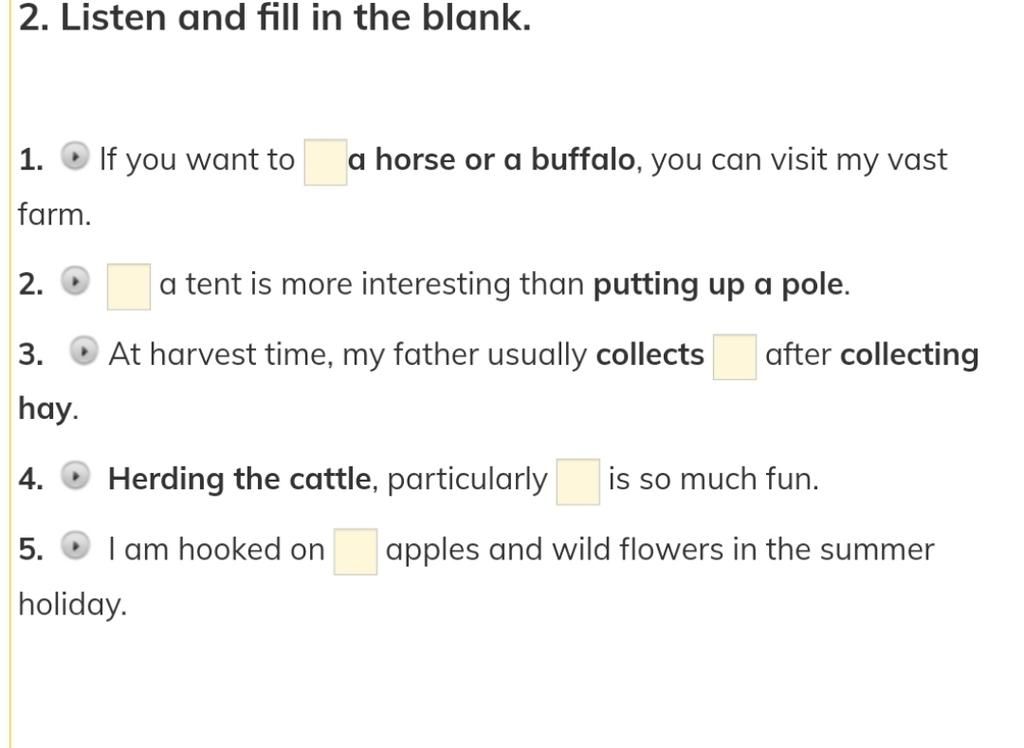Image resolution: width=1024 pixels, height=748 pixels.
Task: Click the blank after the word 'particularly'
Action: coord(578,481)
